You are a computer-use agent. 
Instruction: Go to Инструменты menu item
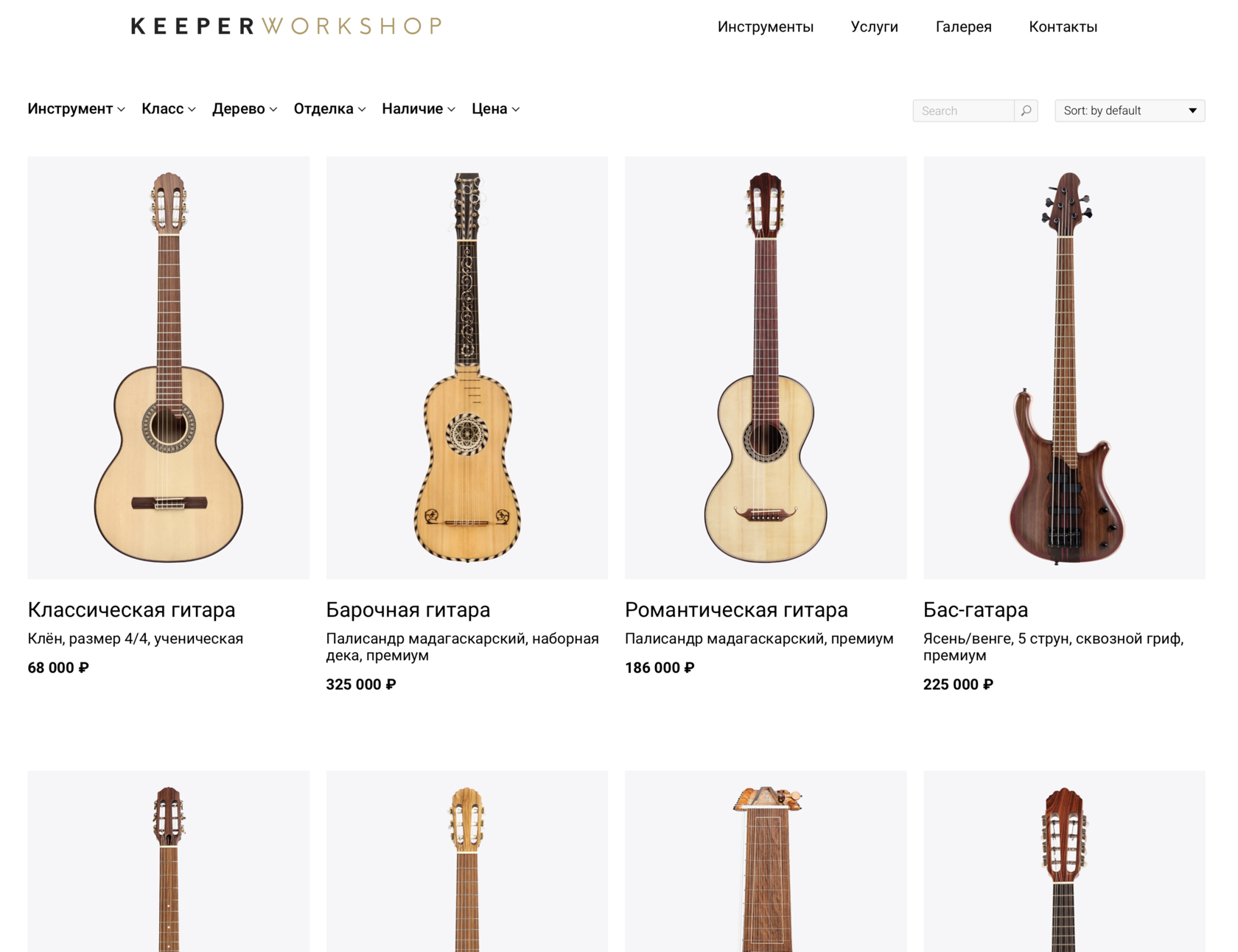pos(766,27)
